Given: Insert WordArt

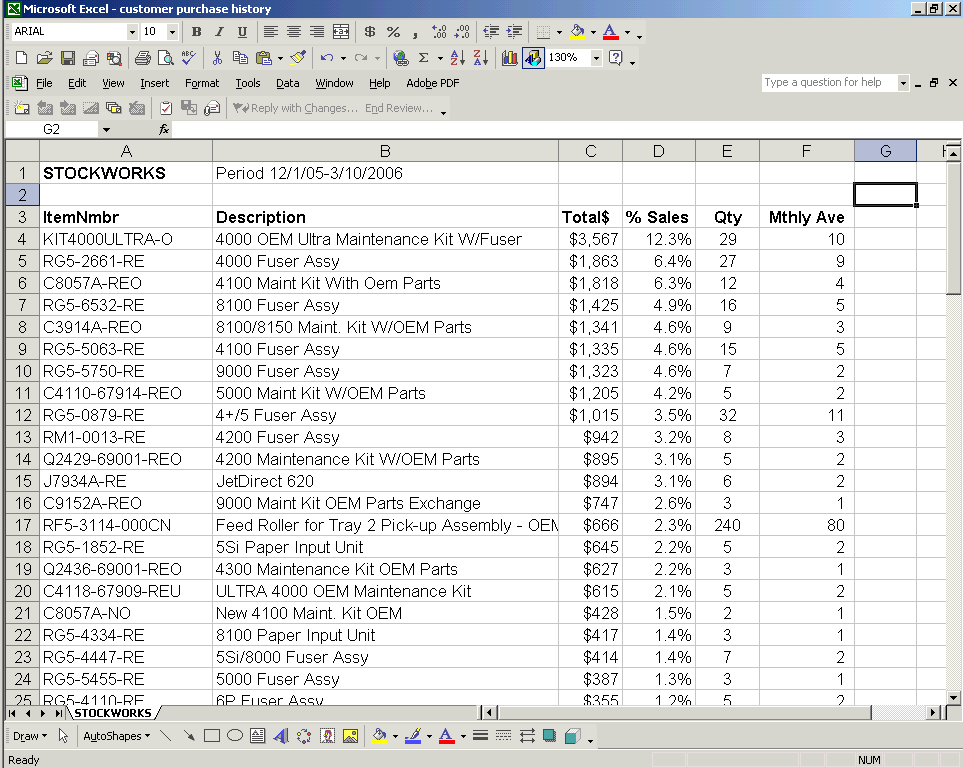Looking at the screenshot, I should (x=281, y=736).
